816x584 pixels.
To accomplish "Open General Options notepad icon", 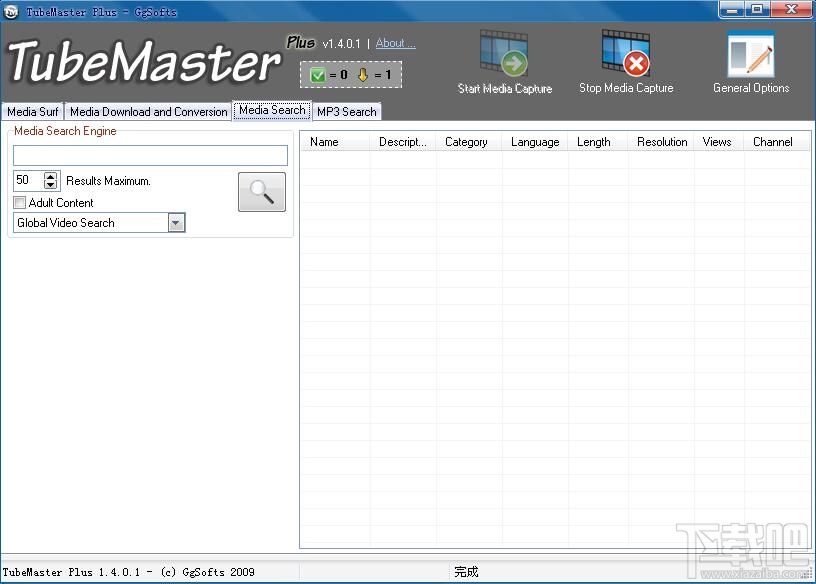I will pyautogui.click(x=751, y=54).
